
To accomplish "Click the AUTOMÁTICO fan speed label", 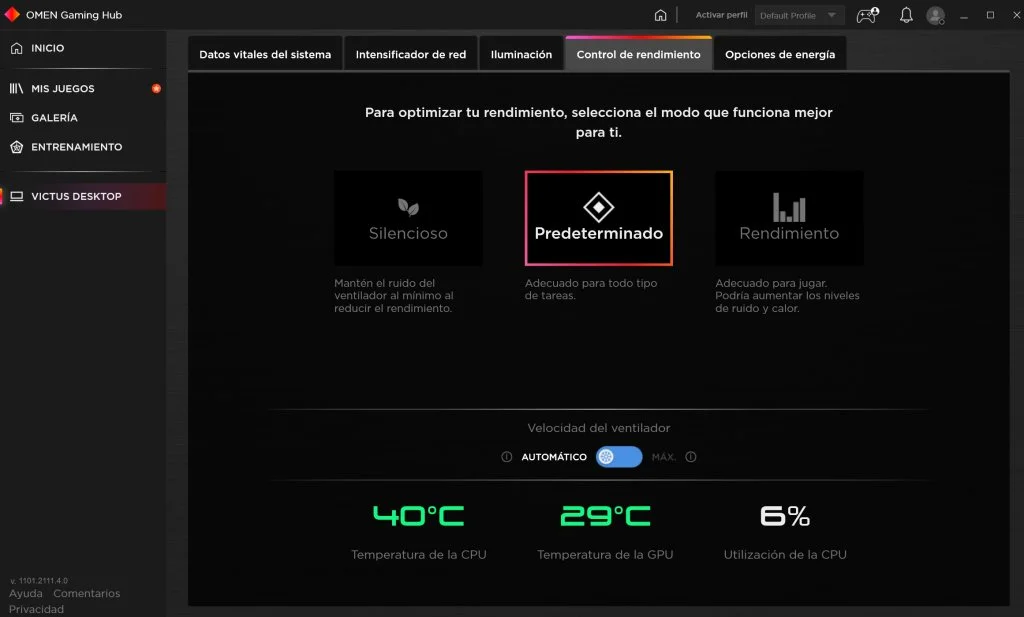I will point(554,456).
